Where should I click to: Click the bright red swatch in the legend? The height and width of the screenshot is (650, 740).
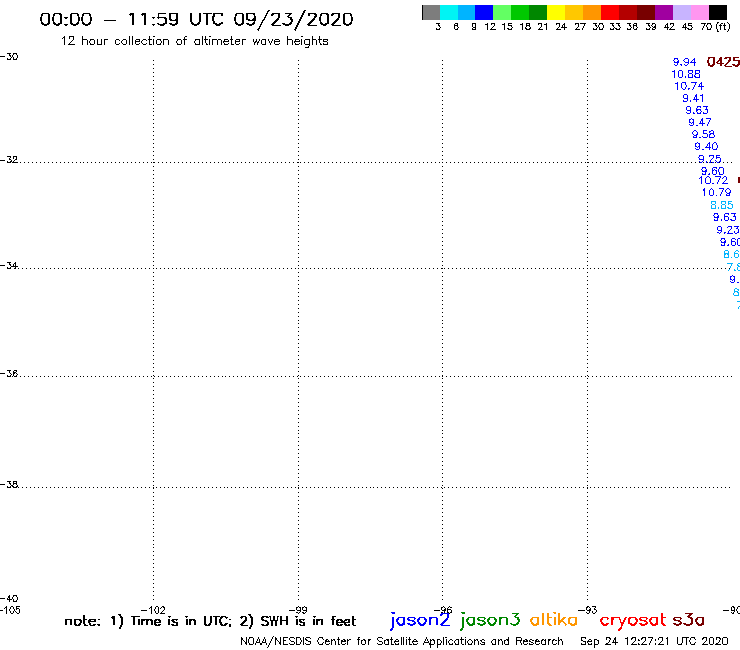pyautogui.click(x=610, y=12)
